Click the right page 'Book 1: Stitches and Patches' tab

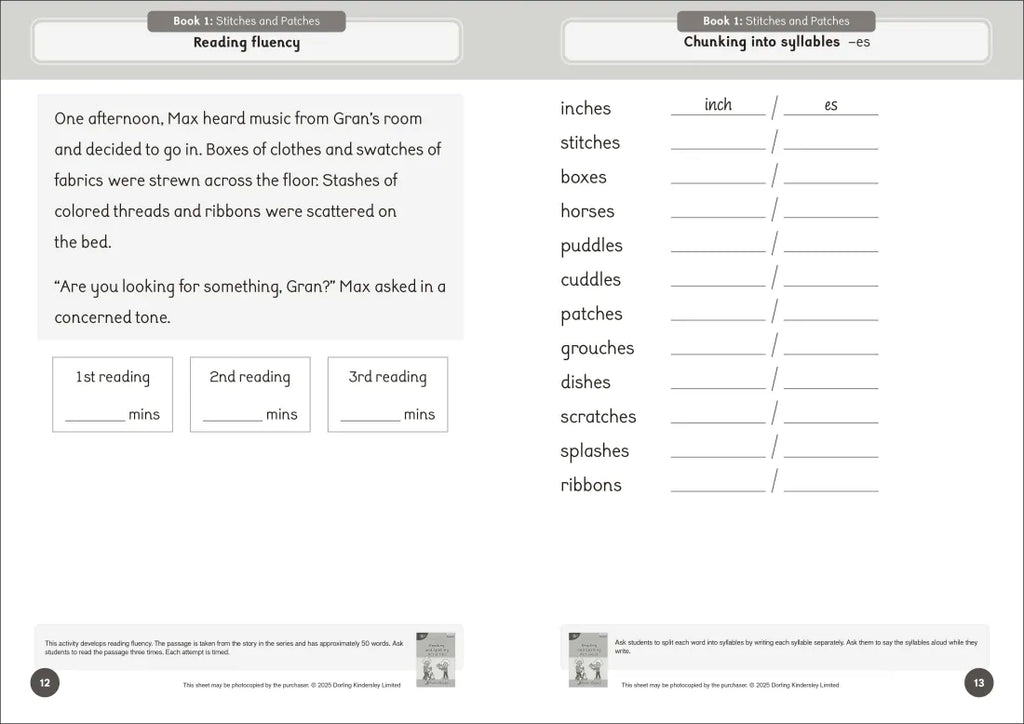point(776,21)
